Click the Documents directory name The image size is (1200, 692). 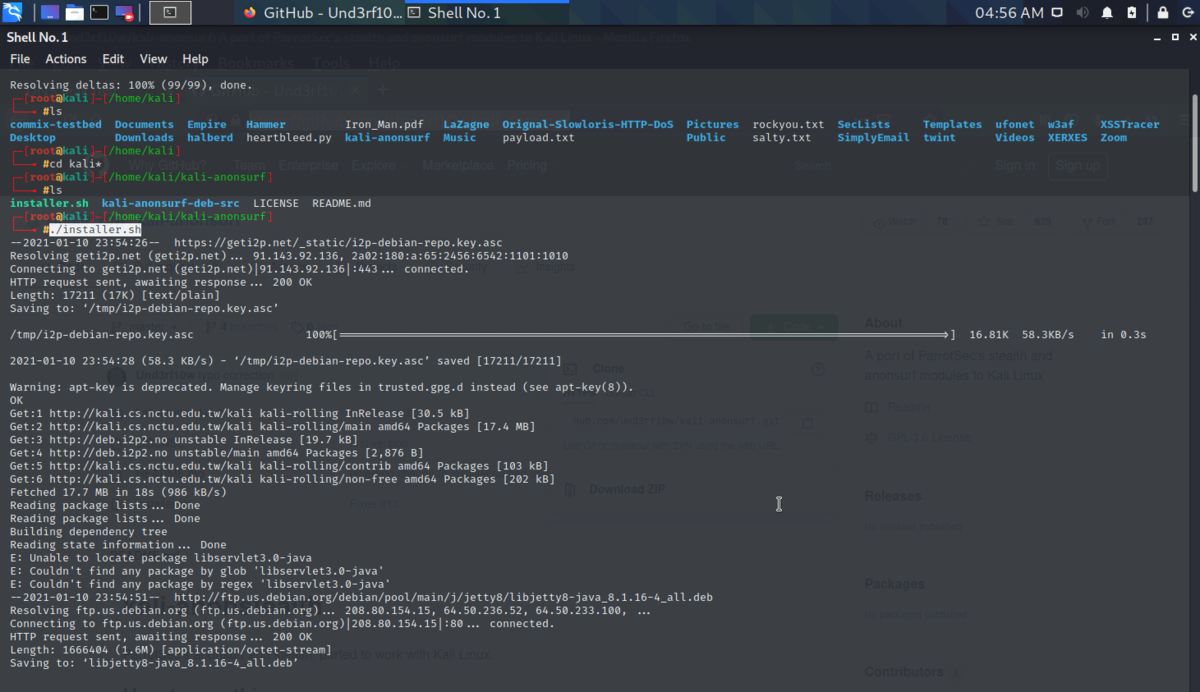coord(144,125)
